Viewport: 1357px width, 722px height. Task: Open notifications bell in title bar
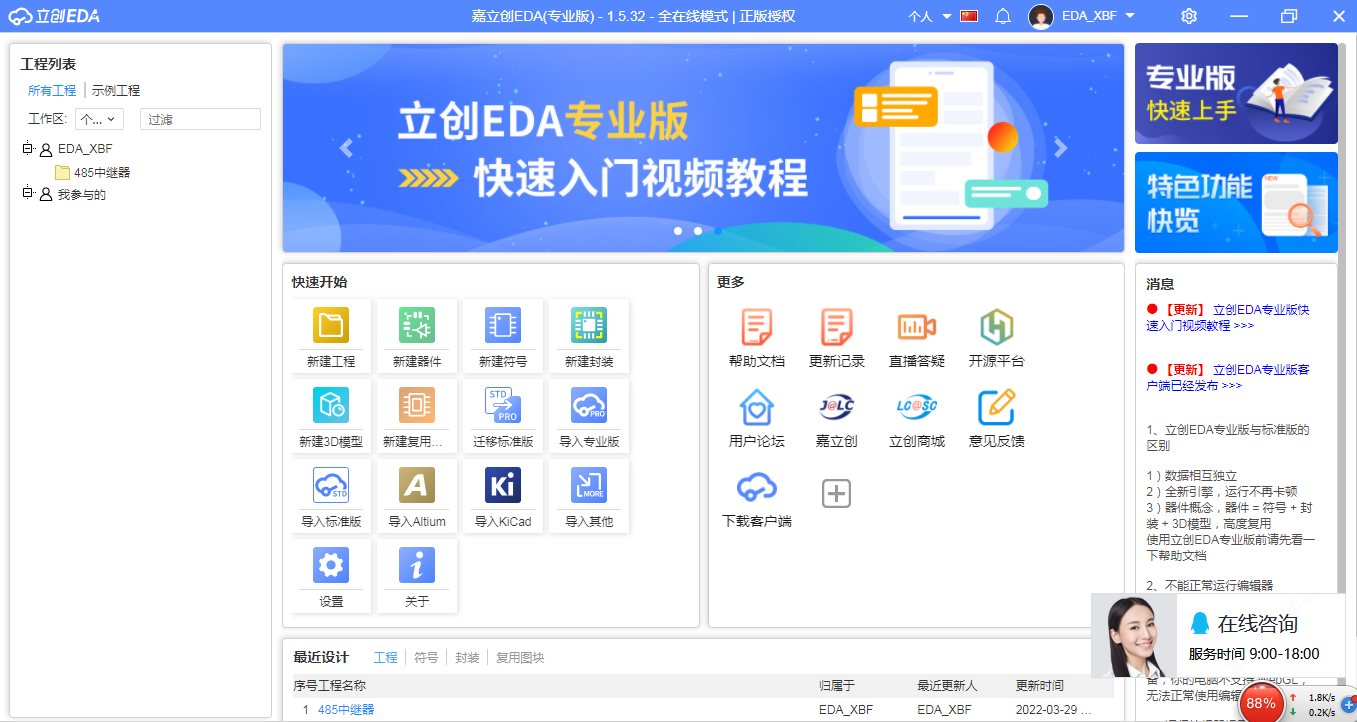tap(1004, 16)
